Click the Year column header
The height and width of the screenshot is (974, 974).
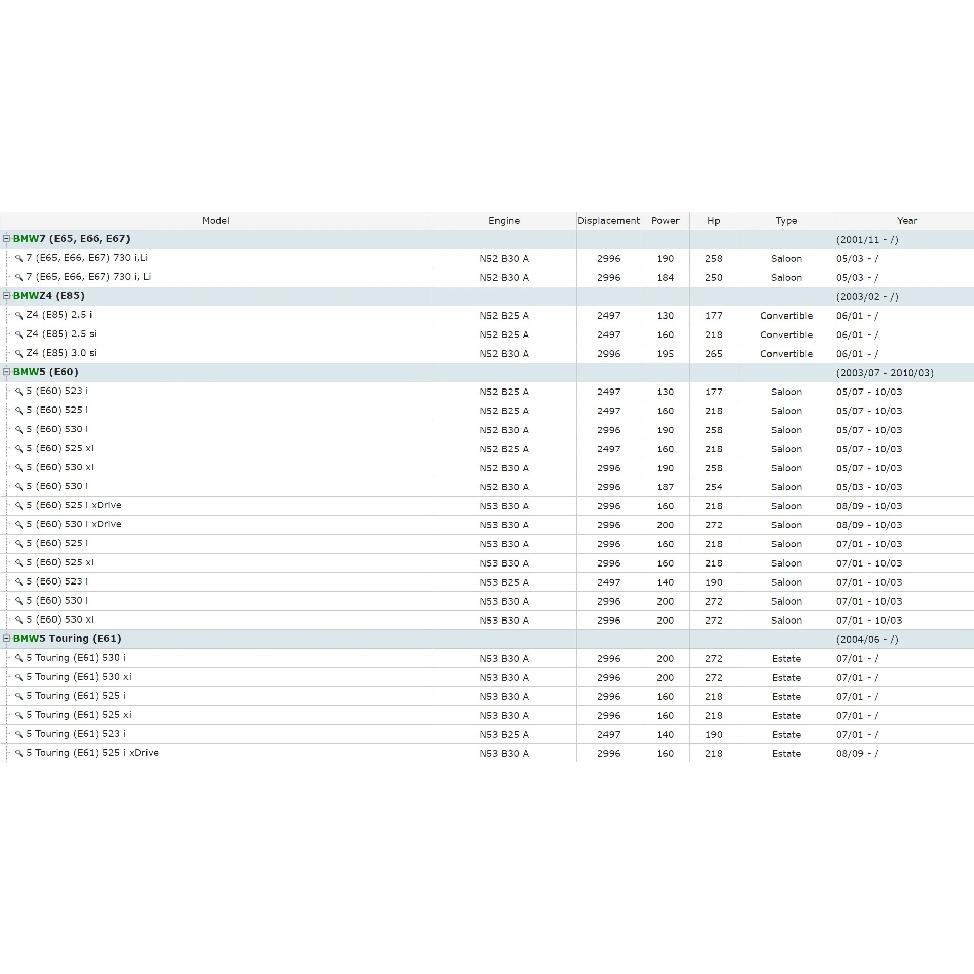pos(907,221)
